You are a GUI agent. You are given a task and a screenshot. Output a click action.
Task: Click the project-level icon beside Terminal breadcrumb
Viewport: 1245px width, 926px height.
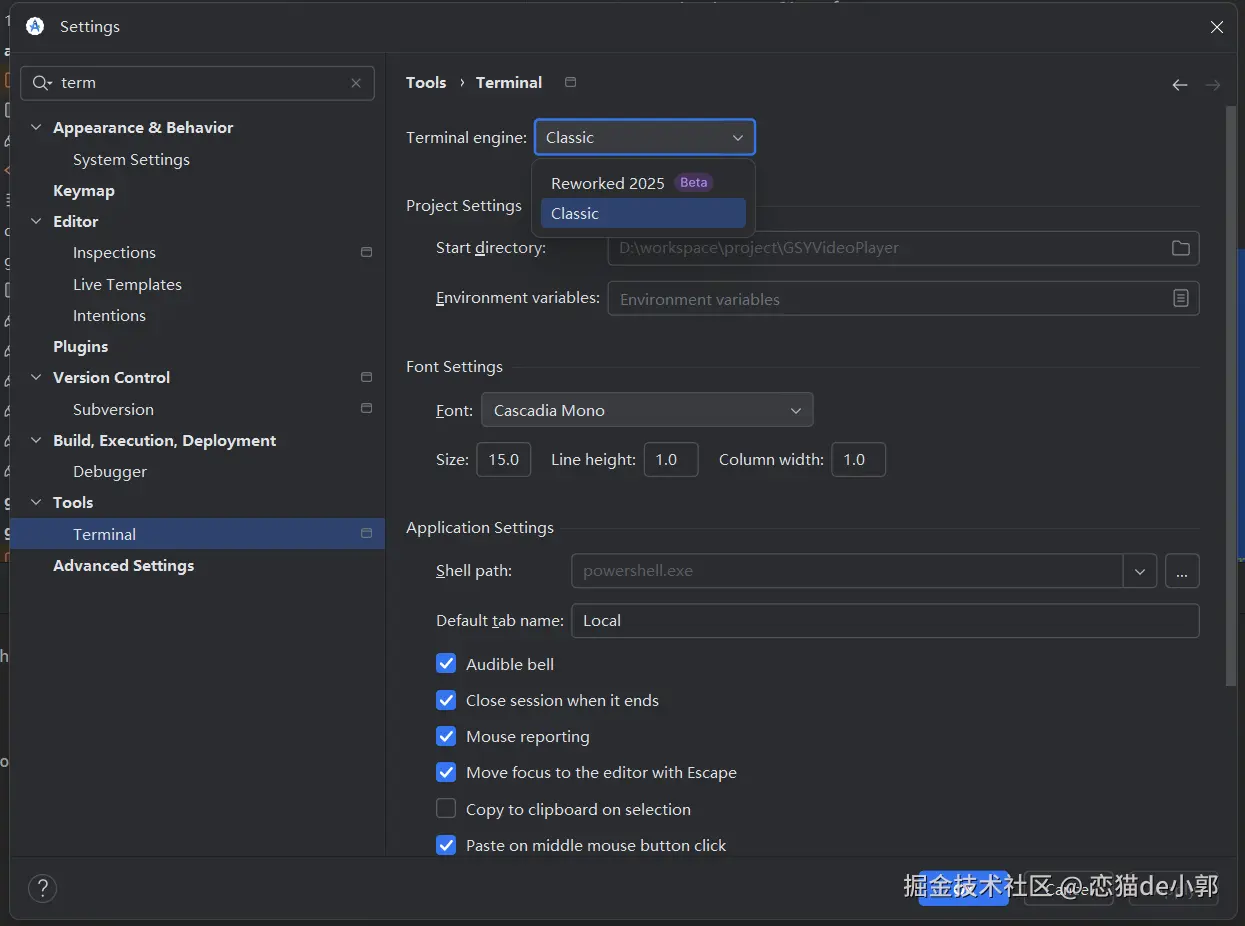click(570, 82)
